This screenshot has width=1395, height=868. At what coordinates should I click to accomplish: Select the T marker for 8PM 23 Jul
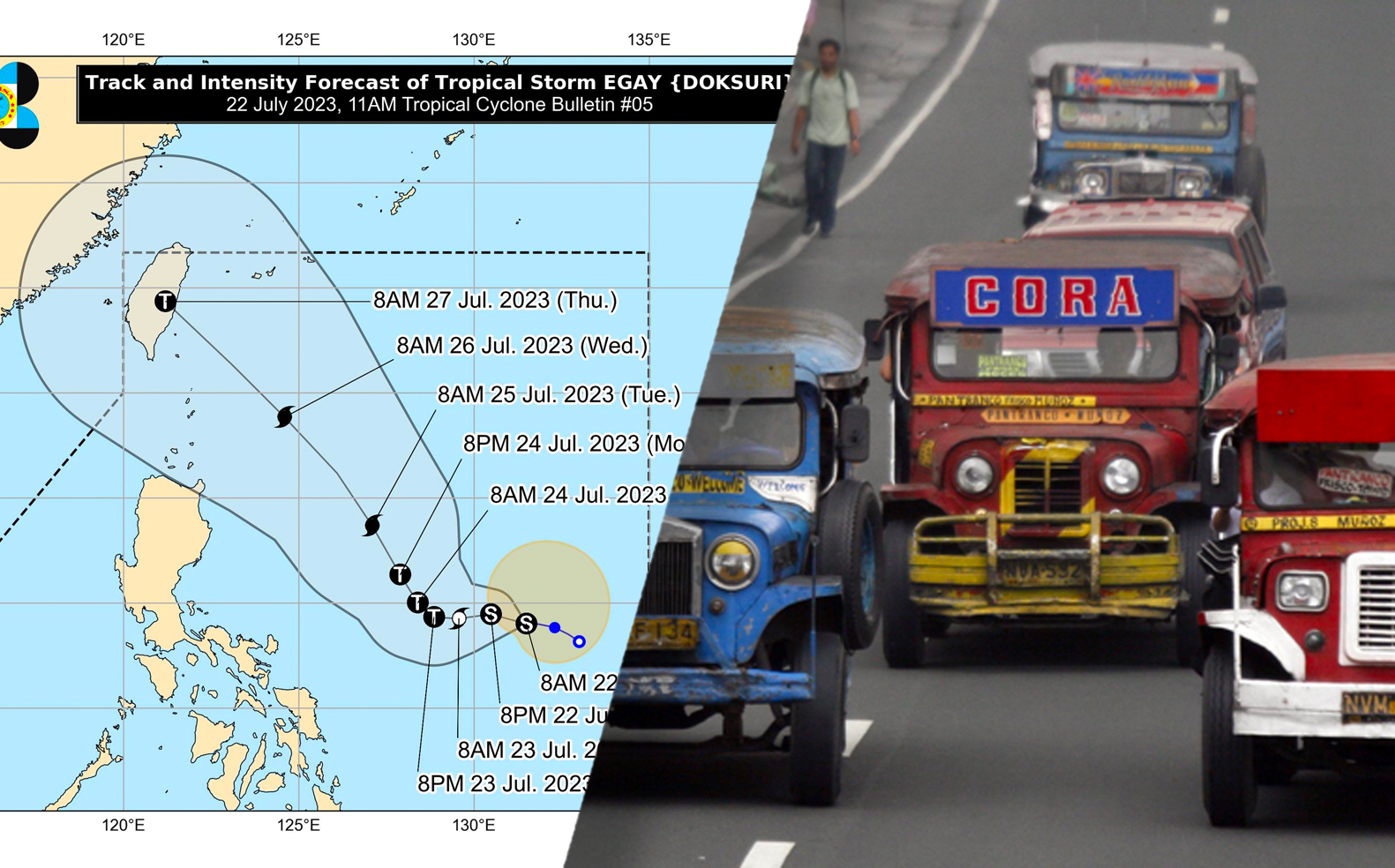click(x=433, y=617)
